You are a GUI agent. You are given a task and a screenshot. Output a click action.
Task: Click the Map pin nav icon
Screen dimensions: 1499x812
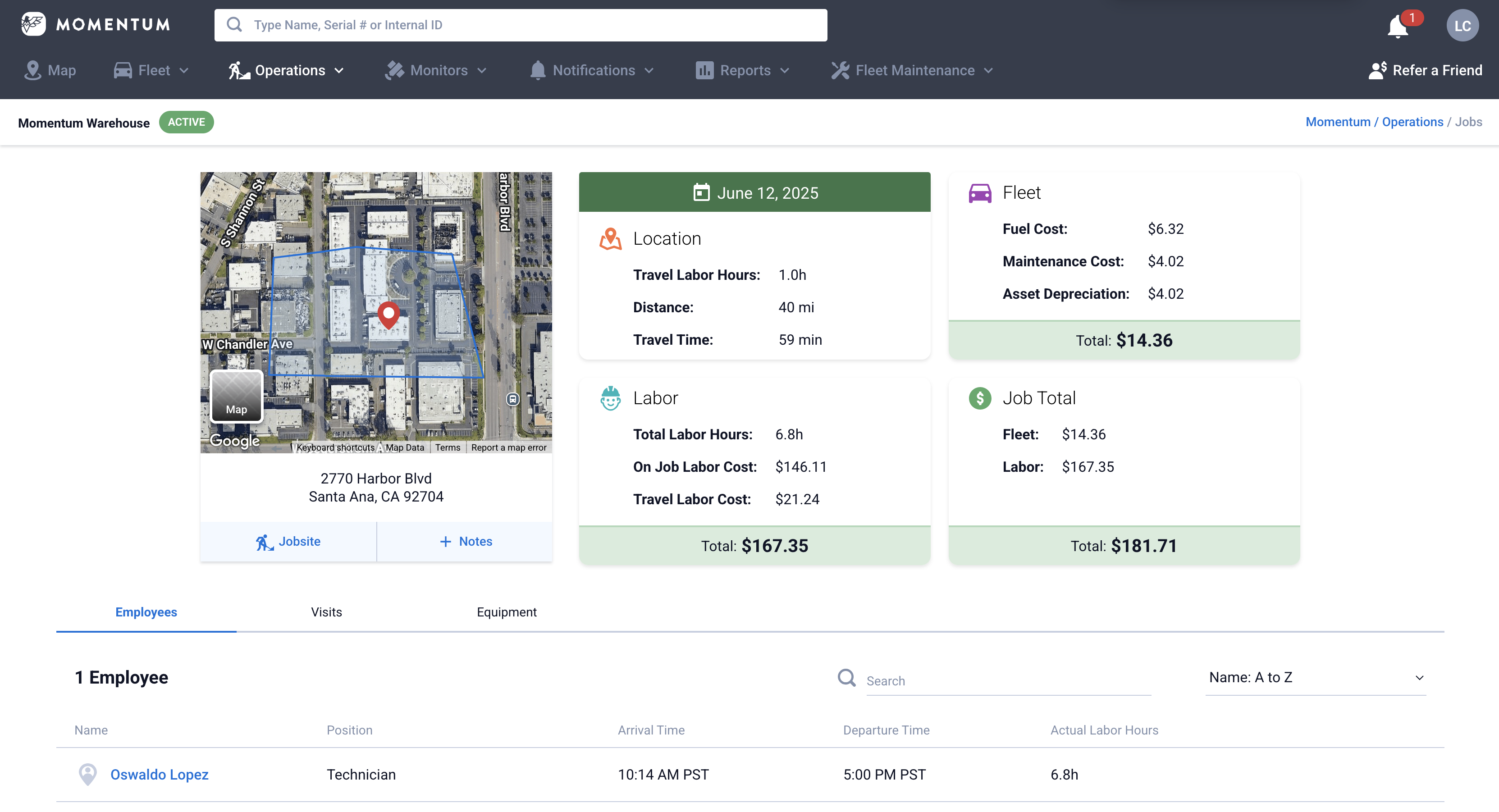click(x=32, y=70)
